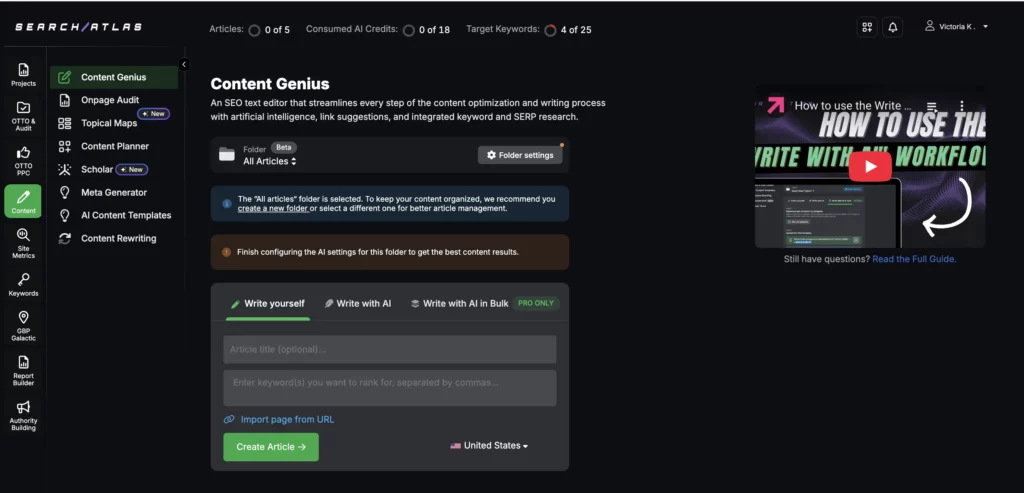Click the PRO ONLY badge

click(536, 303)
